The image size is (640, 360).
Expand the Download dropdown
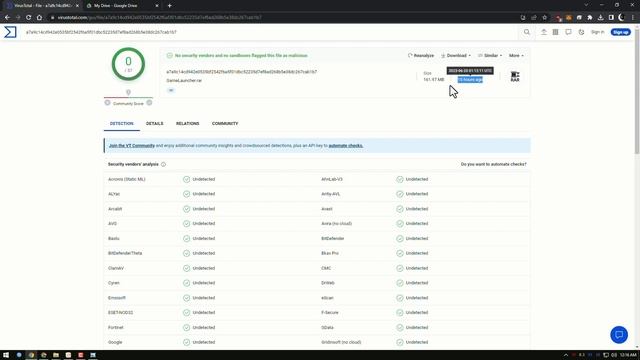(456, 56)
